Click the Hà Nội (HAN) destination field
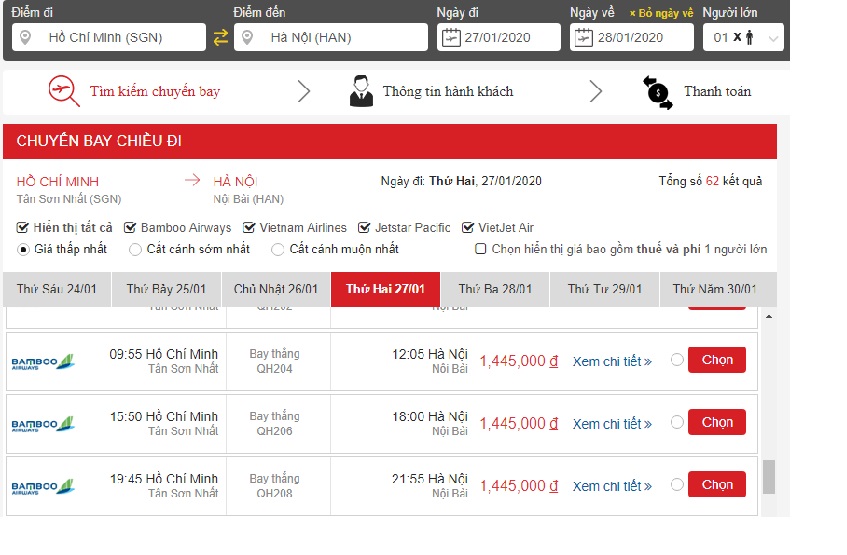 331,37
